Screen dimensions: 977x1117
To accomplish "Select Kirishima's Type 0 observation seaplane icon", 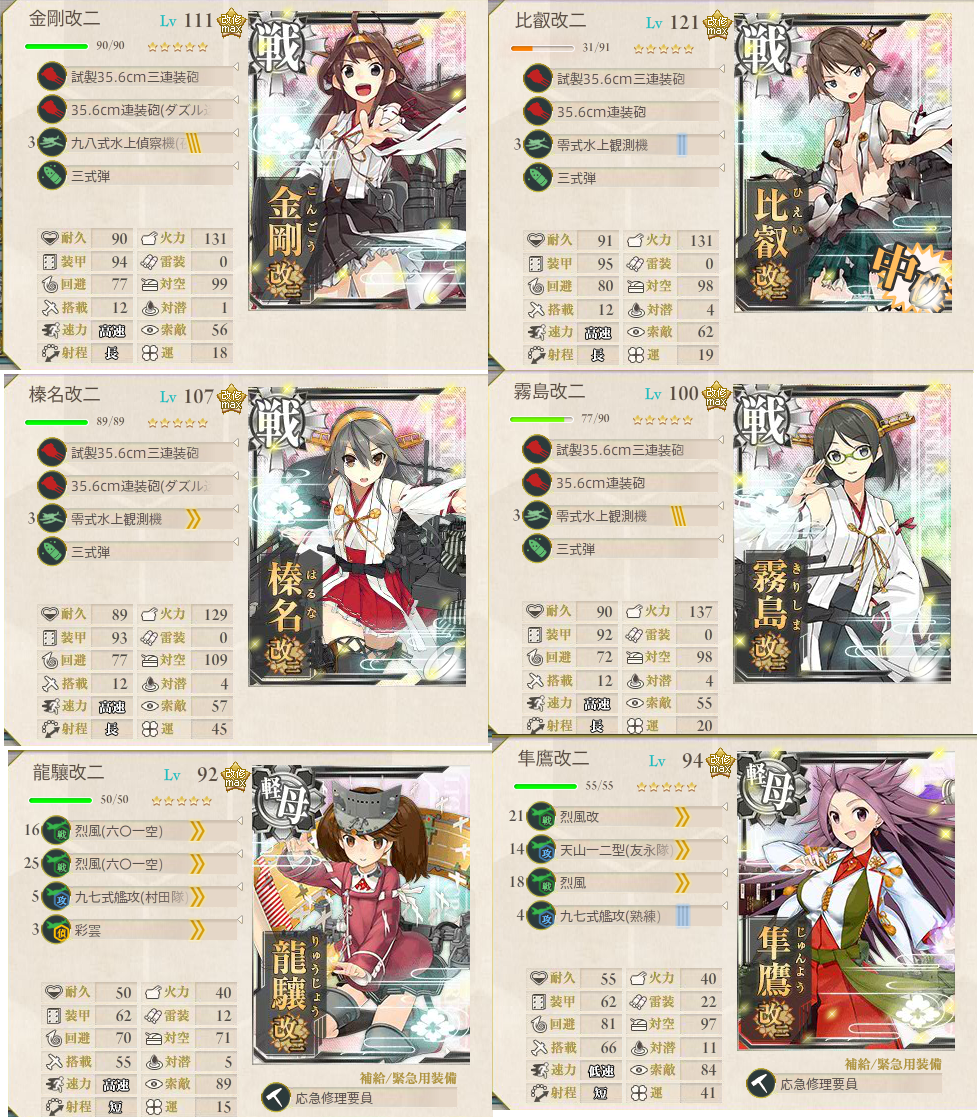I will (537, 516).
